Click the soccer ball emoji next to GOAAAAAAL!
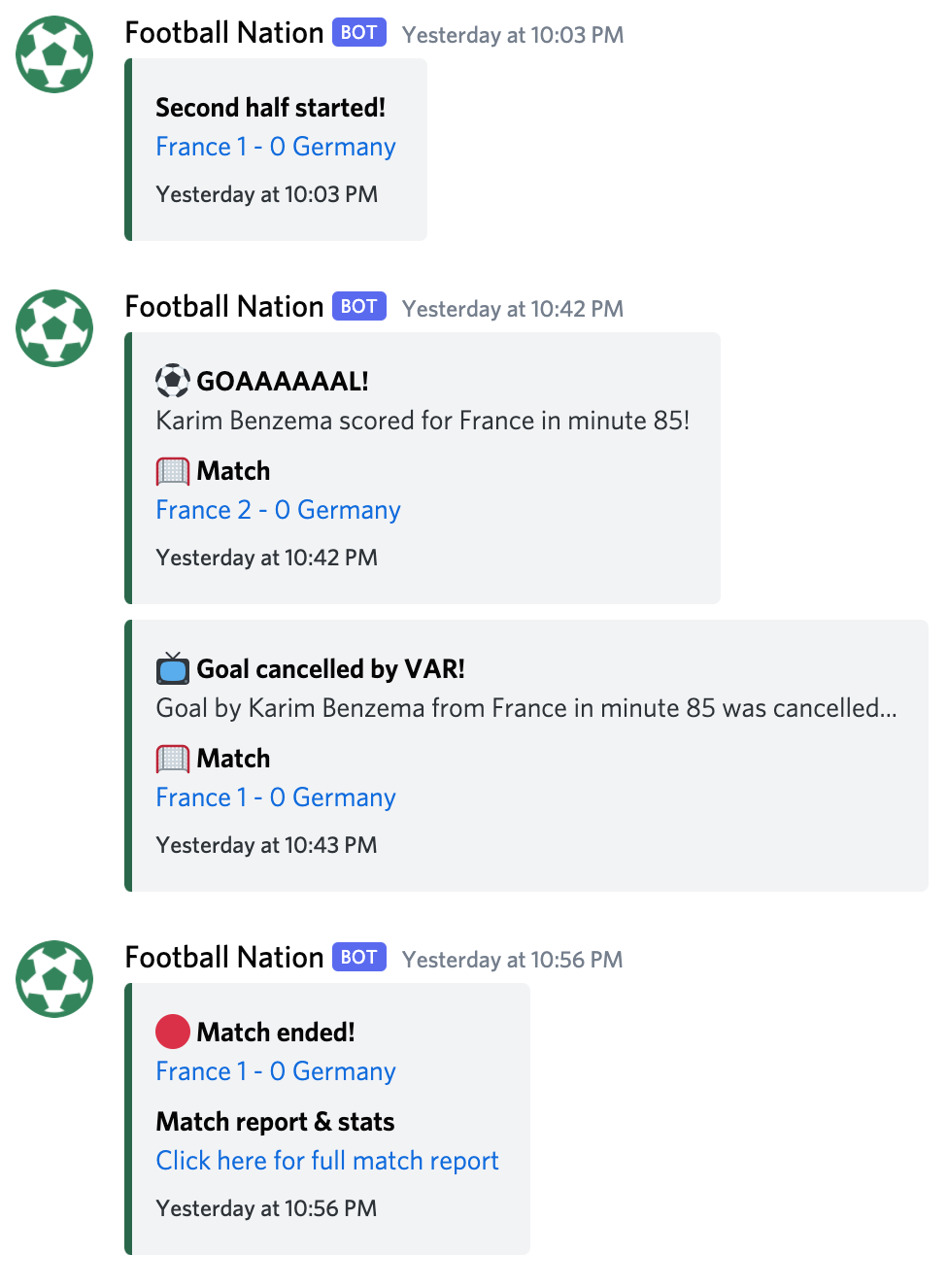Viewport: 948px width, 1288px height. [x=173, y=381]
